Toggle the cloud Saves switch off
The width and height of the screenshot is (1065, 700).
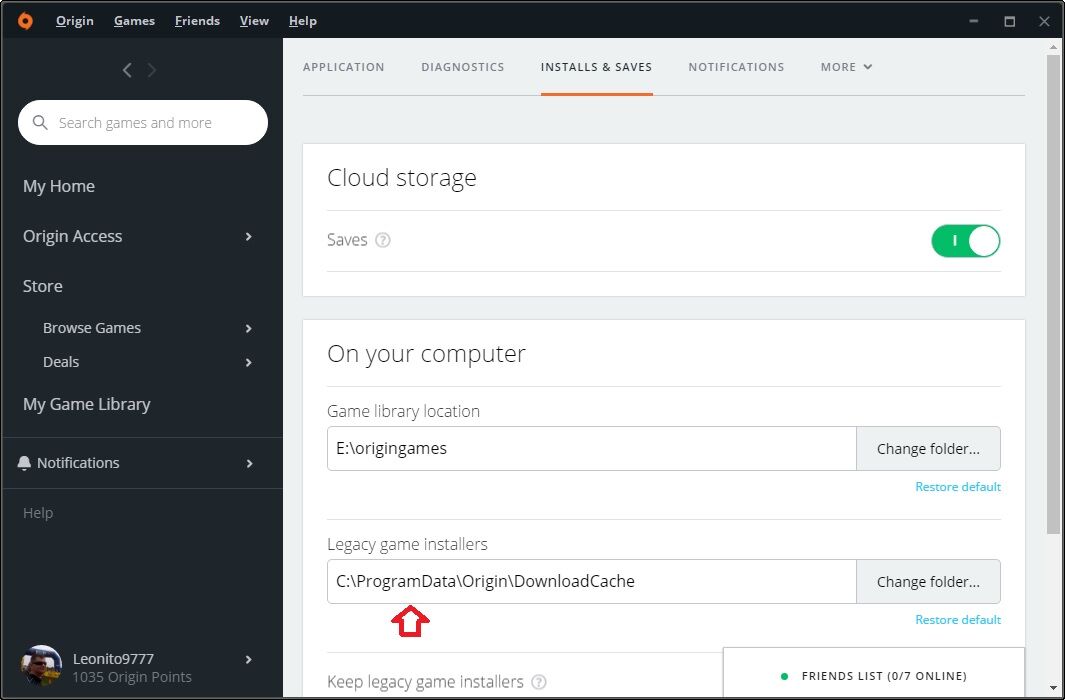[965, 241]
